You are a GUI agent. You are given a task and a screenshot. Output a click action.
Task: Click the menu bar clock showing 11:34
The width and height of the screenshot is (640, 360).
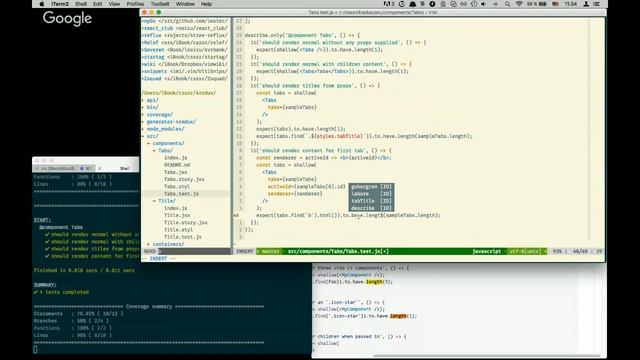coord(571,4)
